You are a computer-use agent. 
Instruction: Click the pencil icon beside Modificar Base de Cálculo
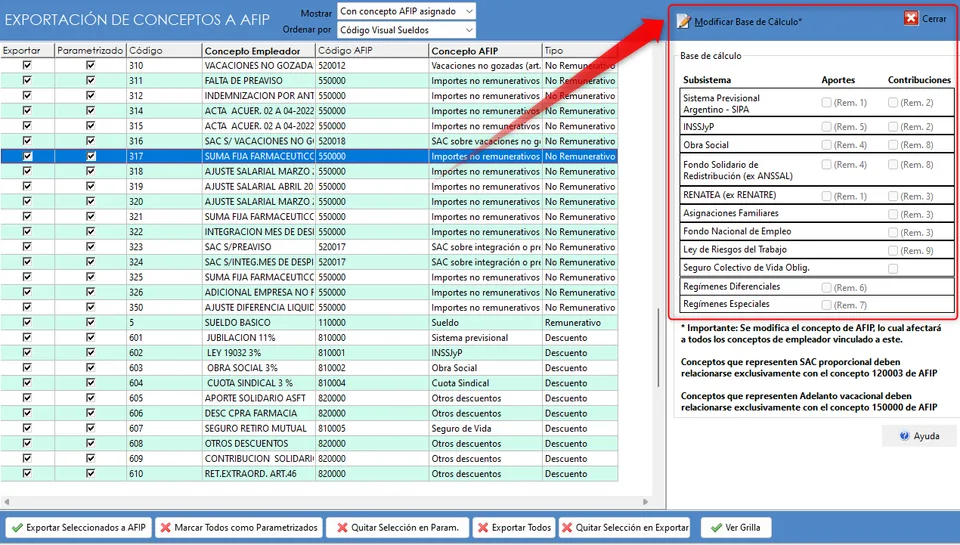(x=684, y=21)
